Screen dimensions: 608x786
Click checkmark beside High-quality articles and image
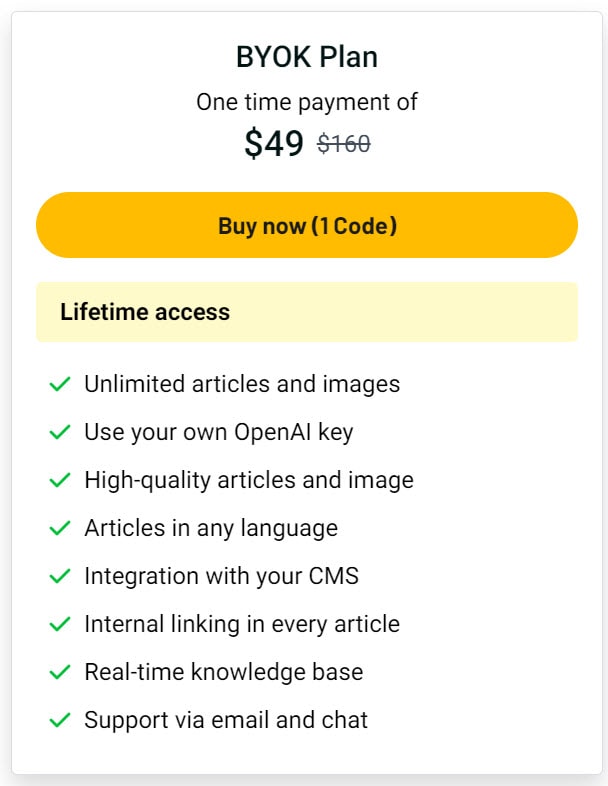pyautogui.click(x=60, y=480)
